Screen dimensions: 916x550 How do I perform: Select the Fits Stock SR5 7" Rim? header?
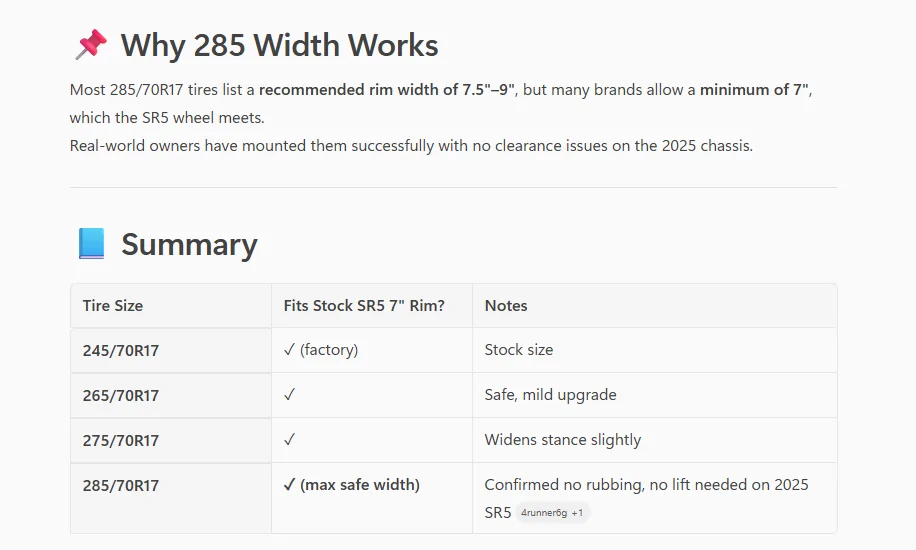[x=363, y=305]
